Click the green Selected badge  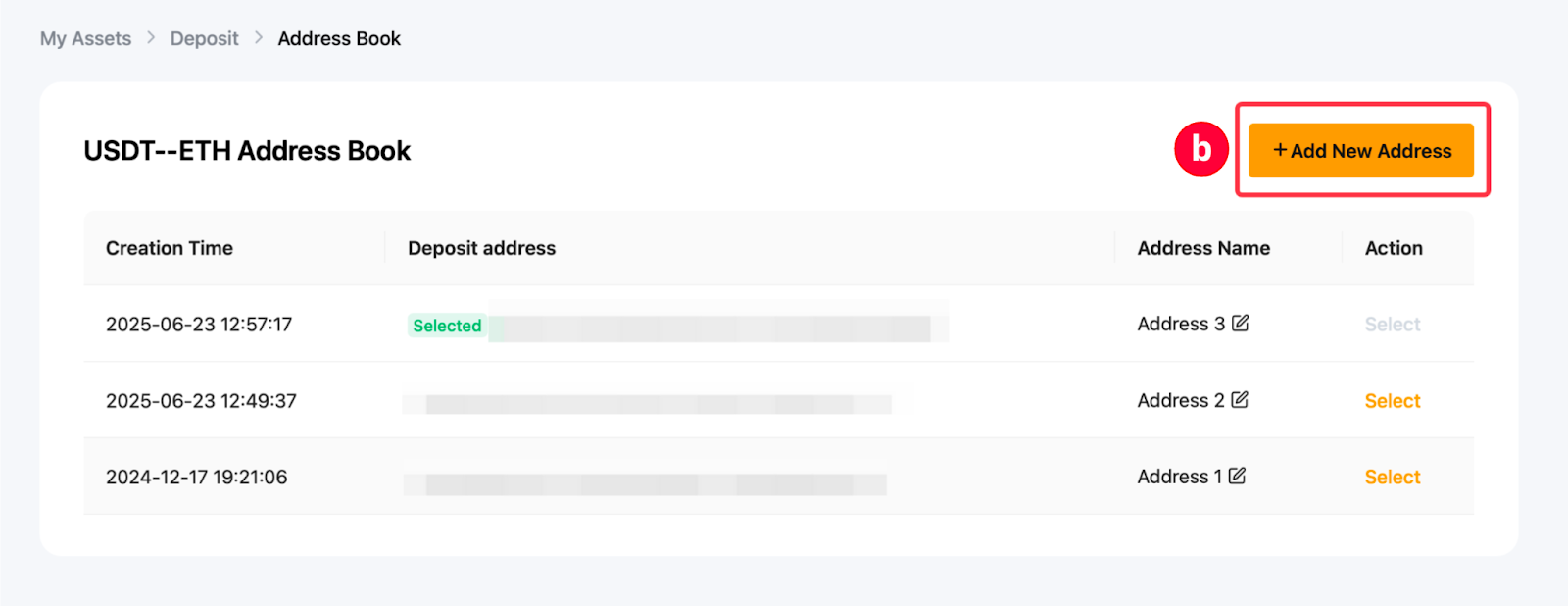click(x=447, y=326)
